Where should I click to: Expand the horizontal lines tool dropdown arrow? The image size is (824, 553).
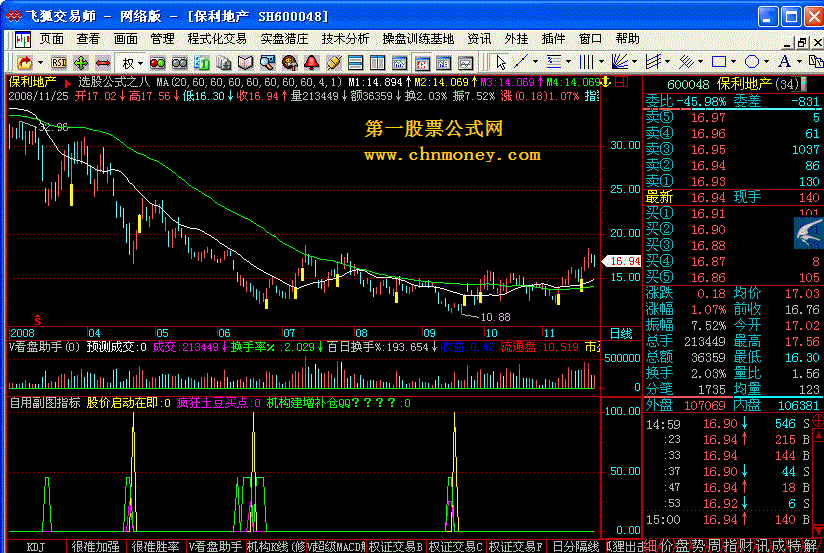pyautogui.click(x=569, y=62)
